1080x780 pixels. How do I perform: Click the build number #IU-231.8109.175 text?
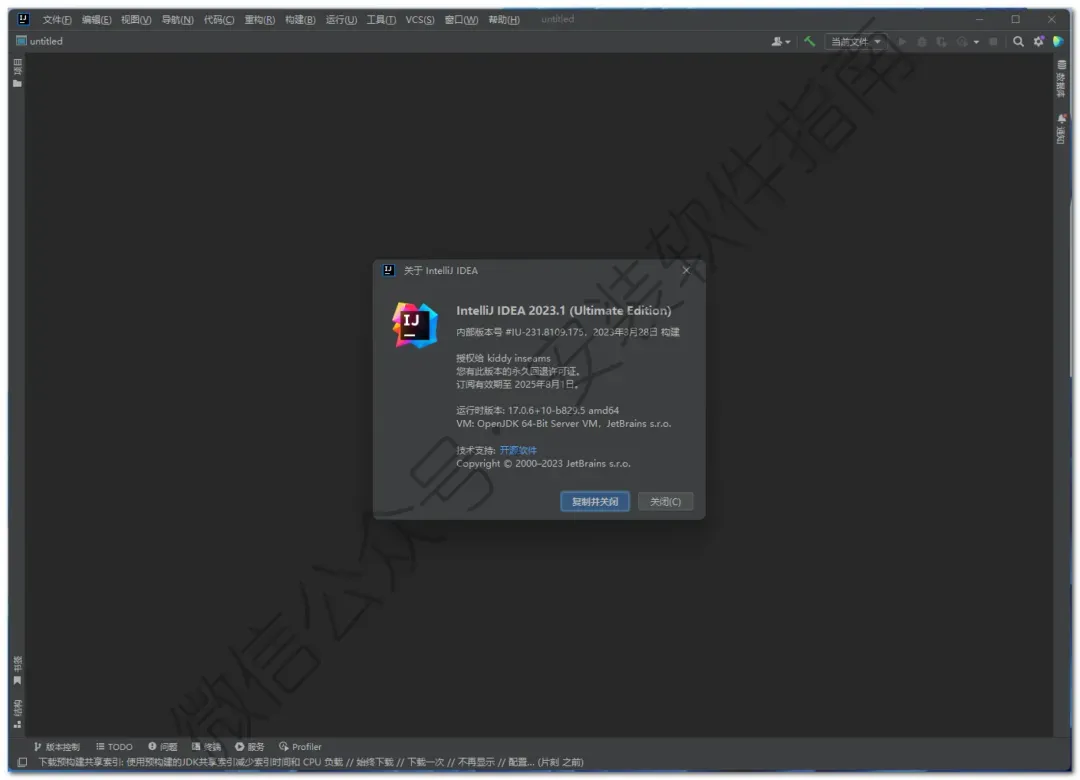pos(546,332)
